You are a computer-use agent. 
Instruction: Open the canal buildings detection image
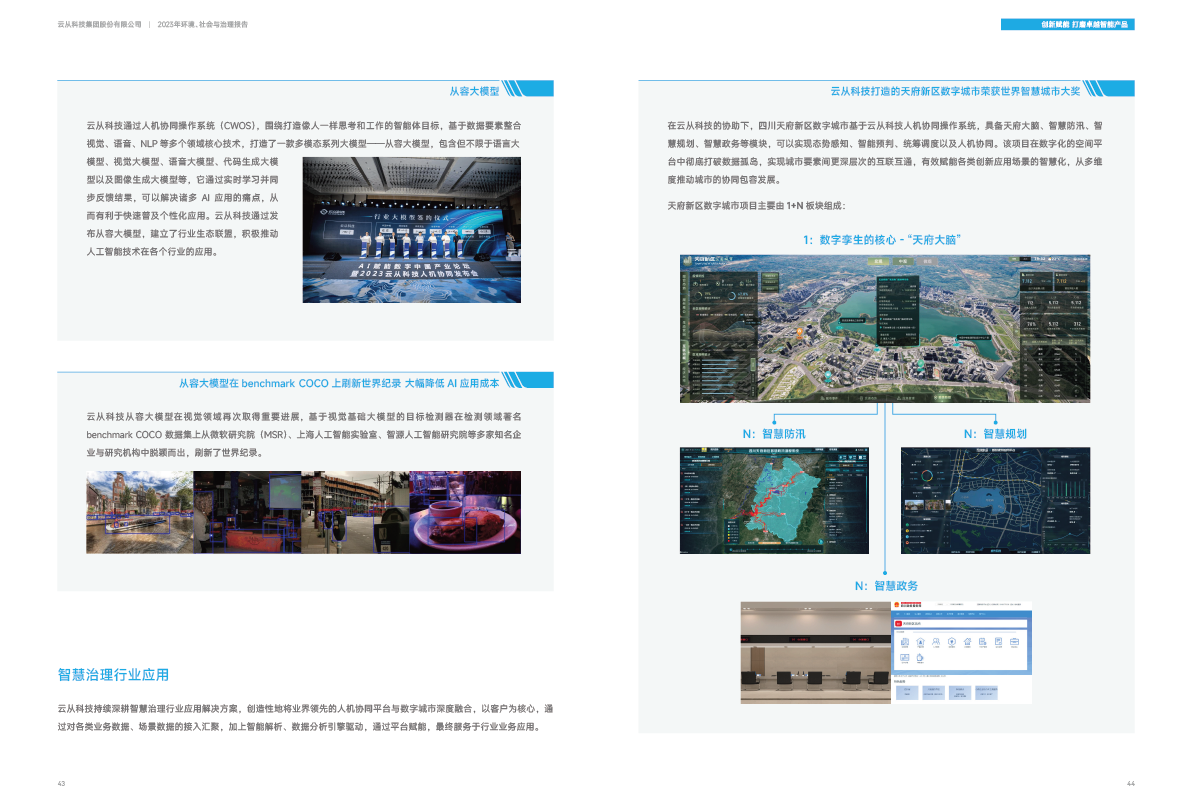click(x=139, y=512)
